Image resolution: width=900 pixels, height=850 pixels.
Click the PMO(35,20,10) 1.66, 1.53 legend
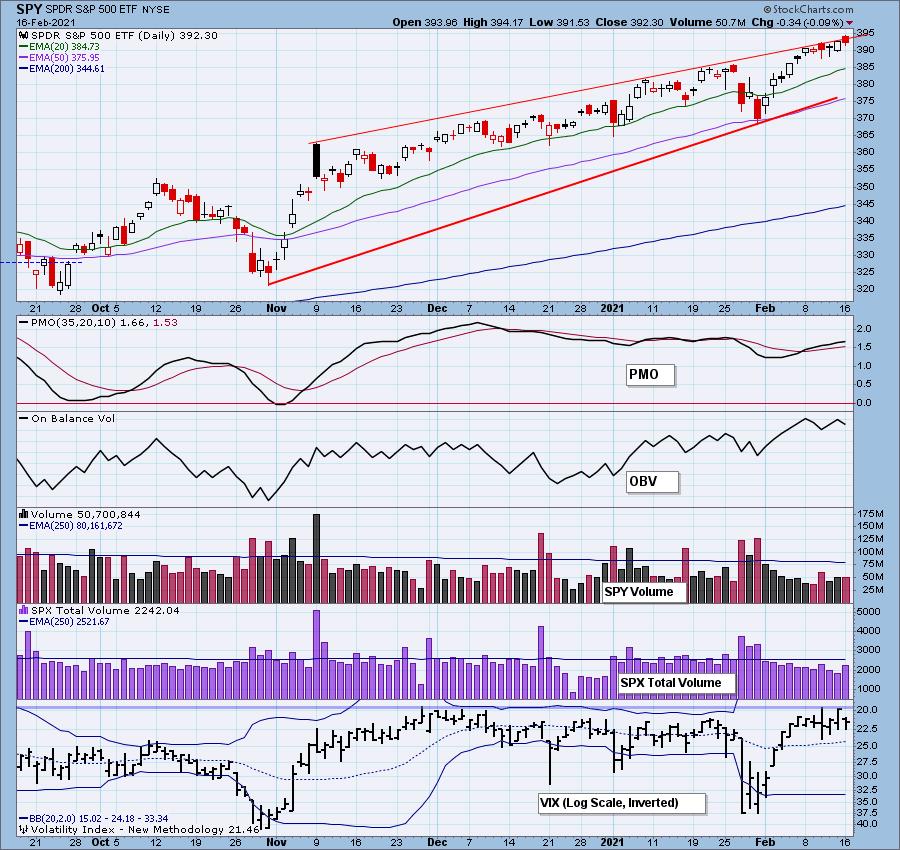point(99,323)
